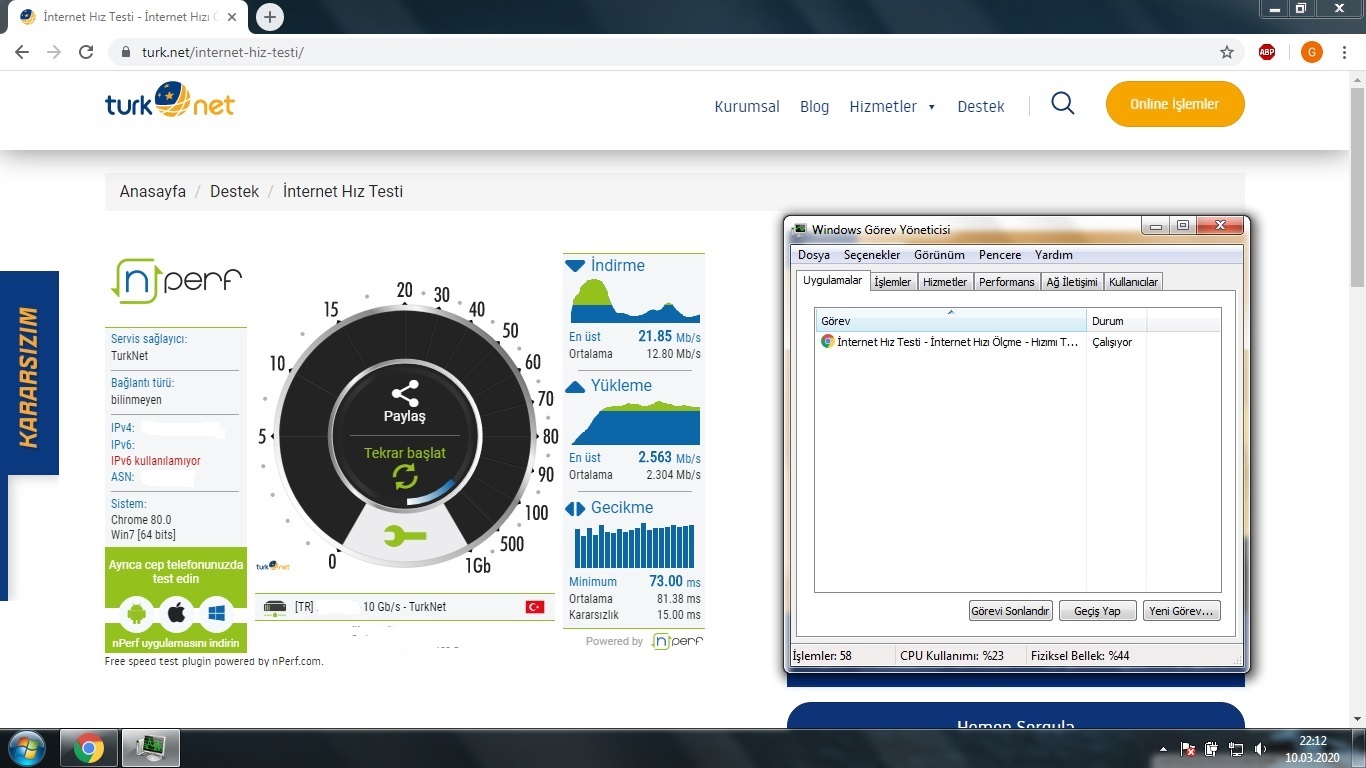Select the server 10 Gb/s - TurkNet selector

[404, 607]
